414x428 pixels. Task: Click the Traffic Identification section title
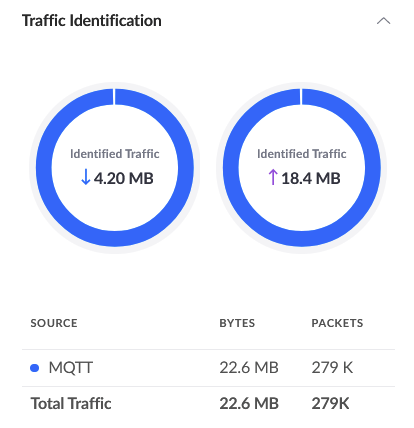point(92,21)
